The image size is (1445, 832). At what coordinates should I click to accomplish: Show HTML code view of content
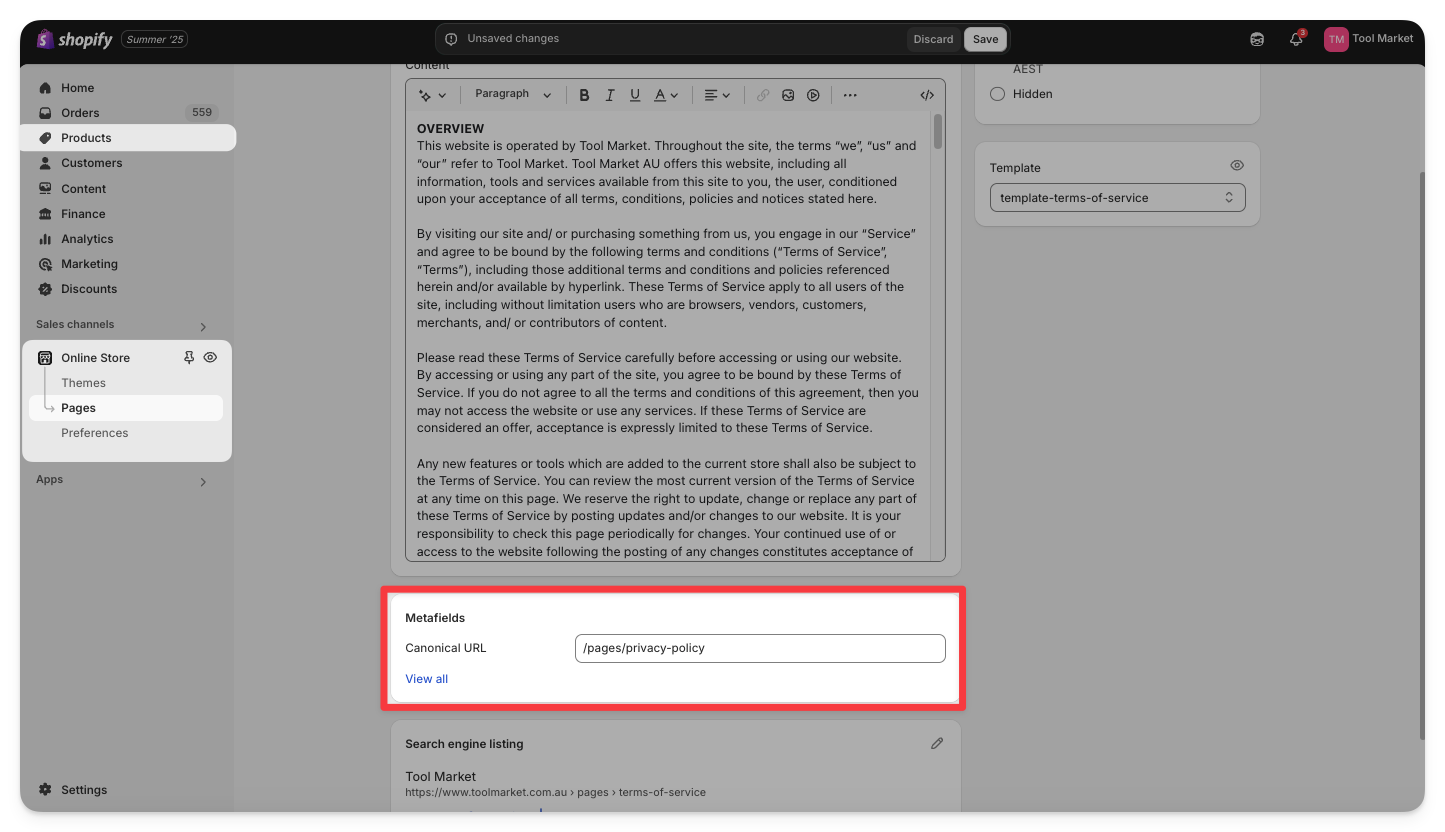pos(927,95)
